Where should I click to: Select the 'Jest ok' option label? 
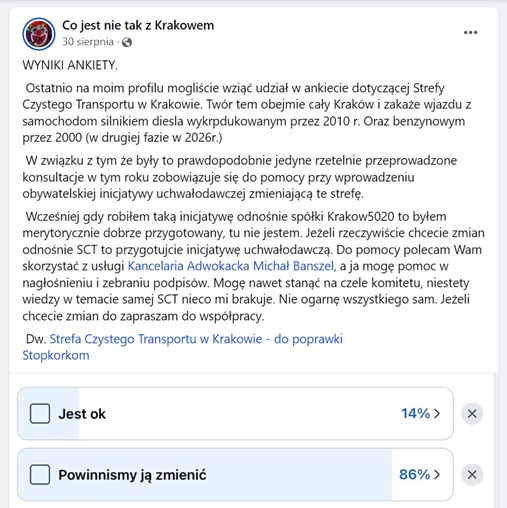tap(82, 414)
